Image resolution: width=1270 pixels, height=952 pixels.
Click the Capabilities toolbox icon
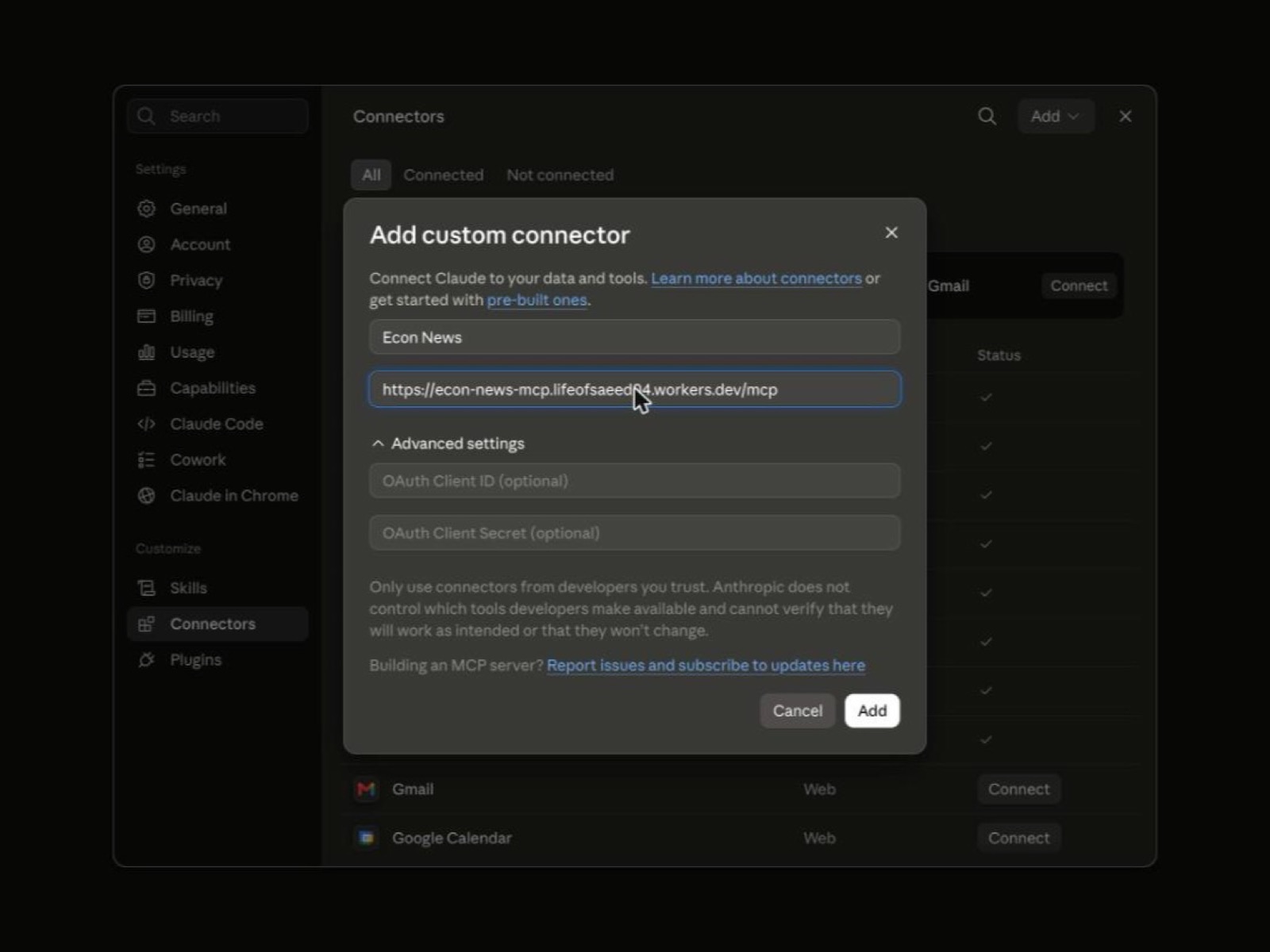pos(146,388)
